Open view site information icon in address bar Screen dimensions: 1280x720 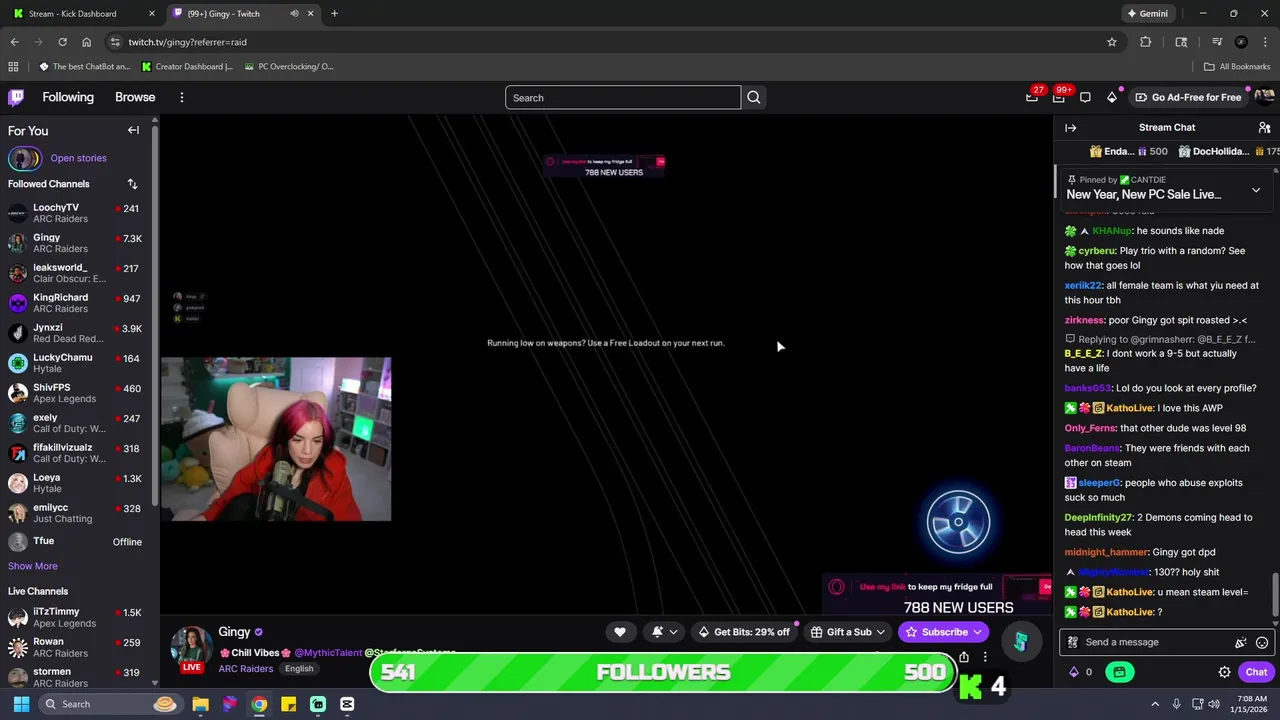click(x=115, y=42)
